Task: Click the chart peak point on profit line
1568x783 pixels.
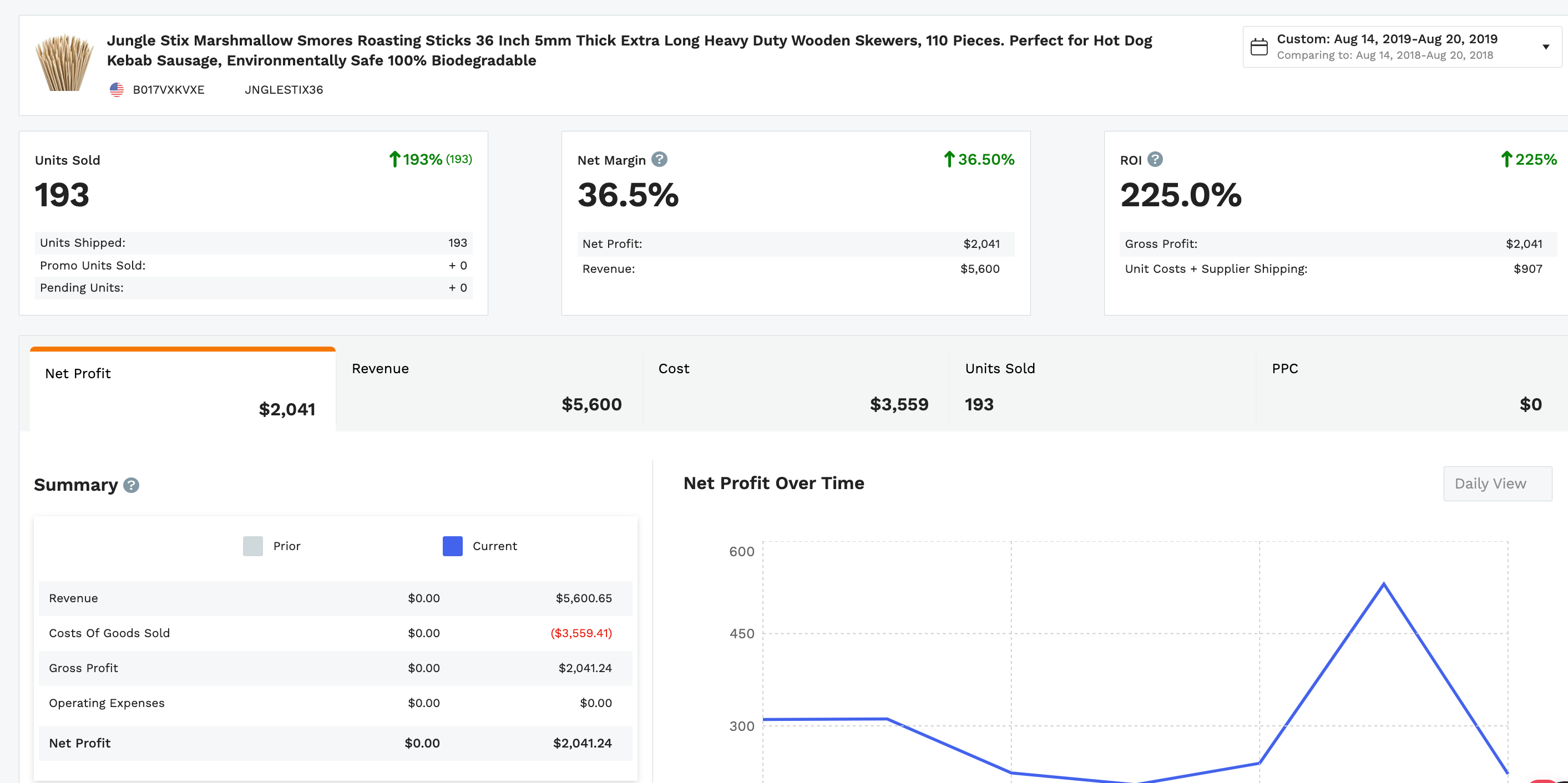Action: point(1384,584)
